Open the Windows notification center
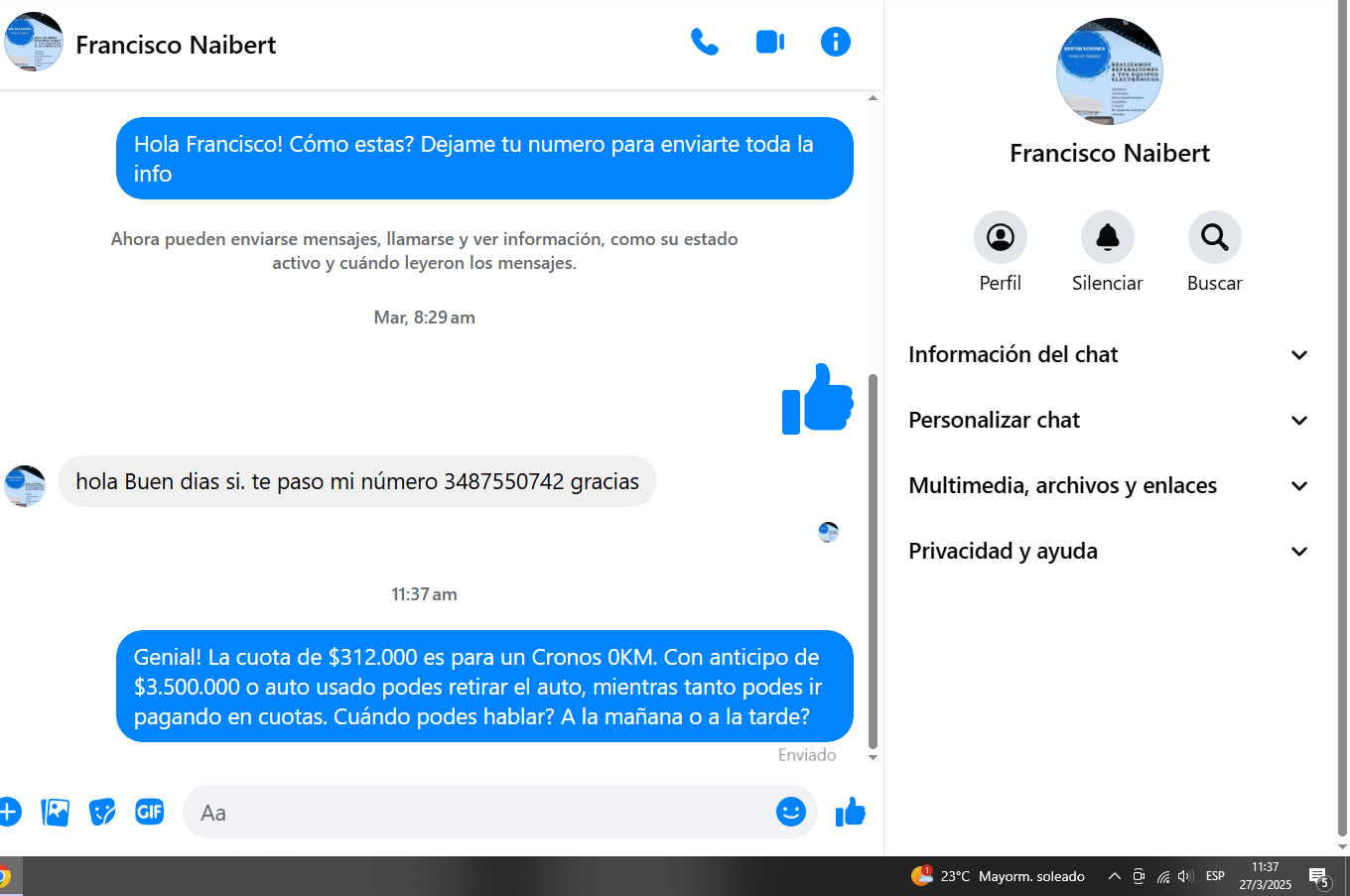 (x=1318, y=877)
